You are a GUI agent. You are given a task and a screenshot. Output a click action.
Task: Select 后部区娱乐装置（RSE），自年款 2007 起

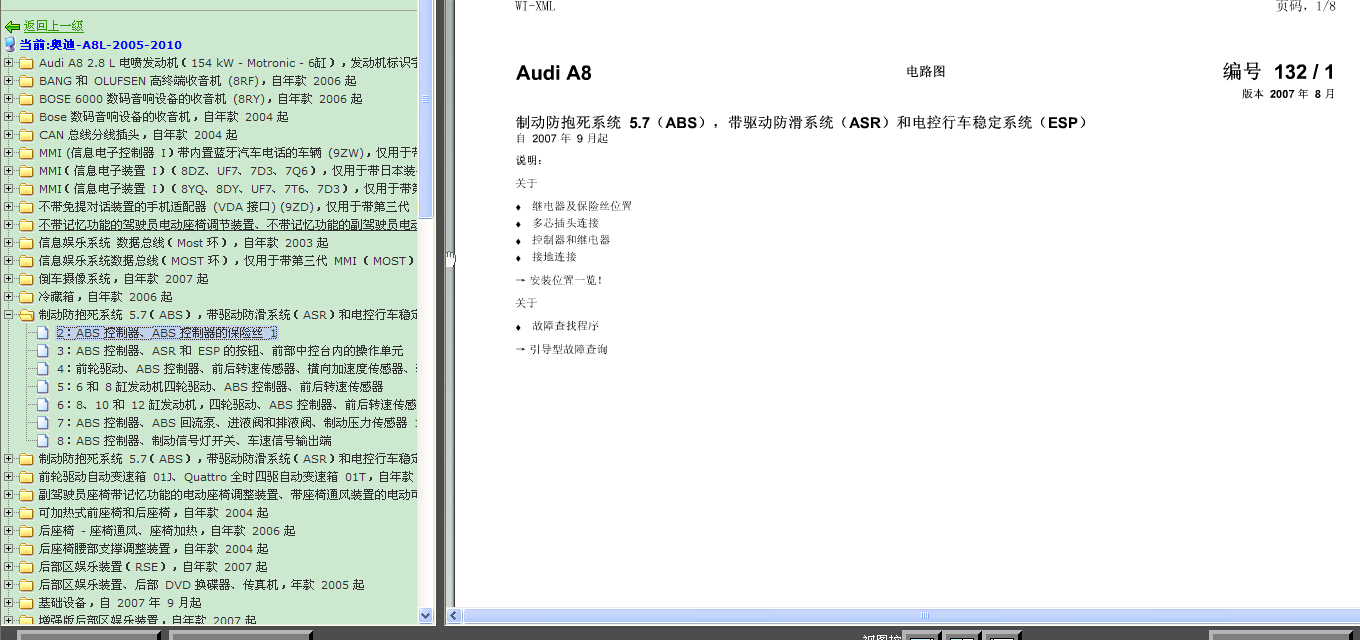tap(153, 567)
